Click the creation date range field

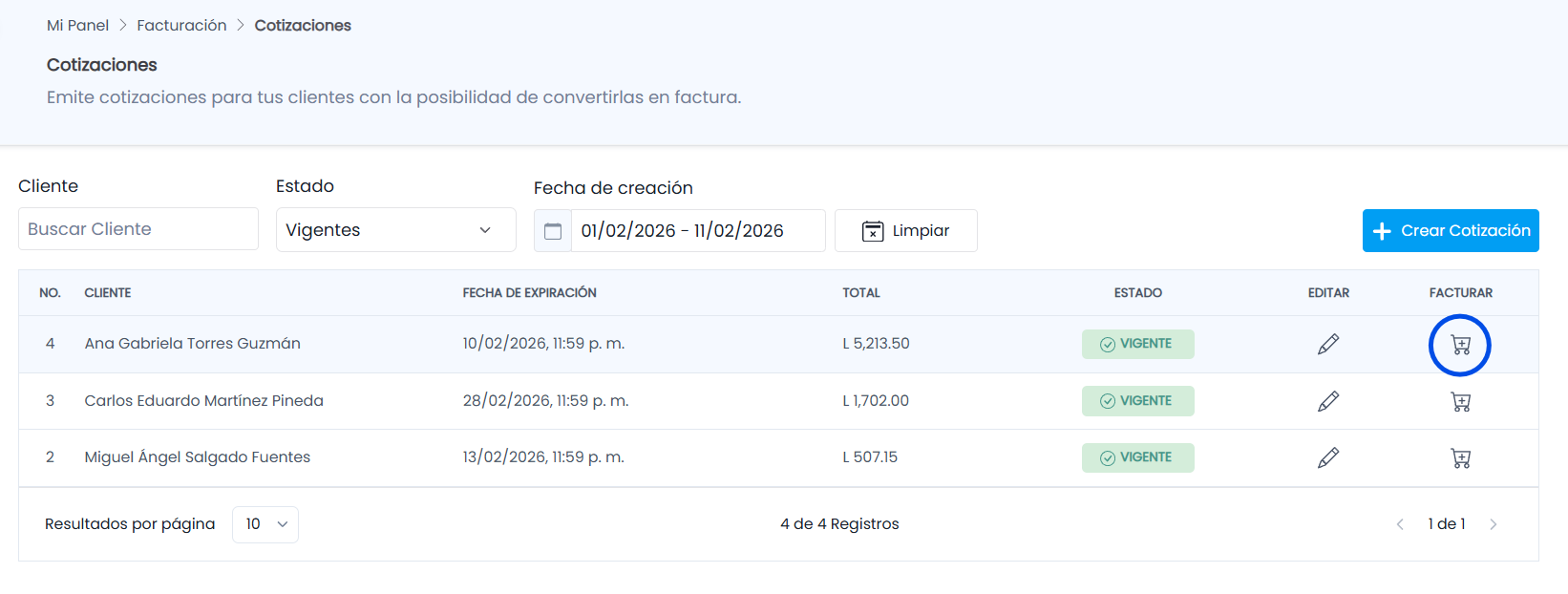[x=698, y=231]
